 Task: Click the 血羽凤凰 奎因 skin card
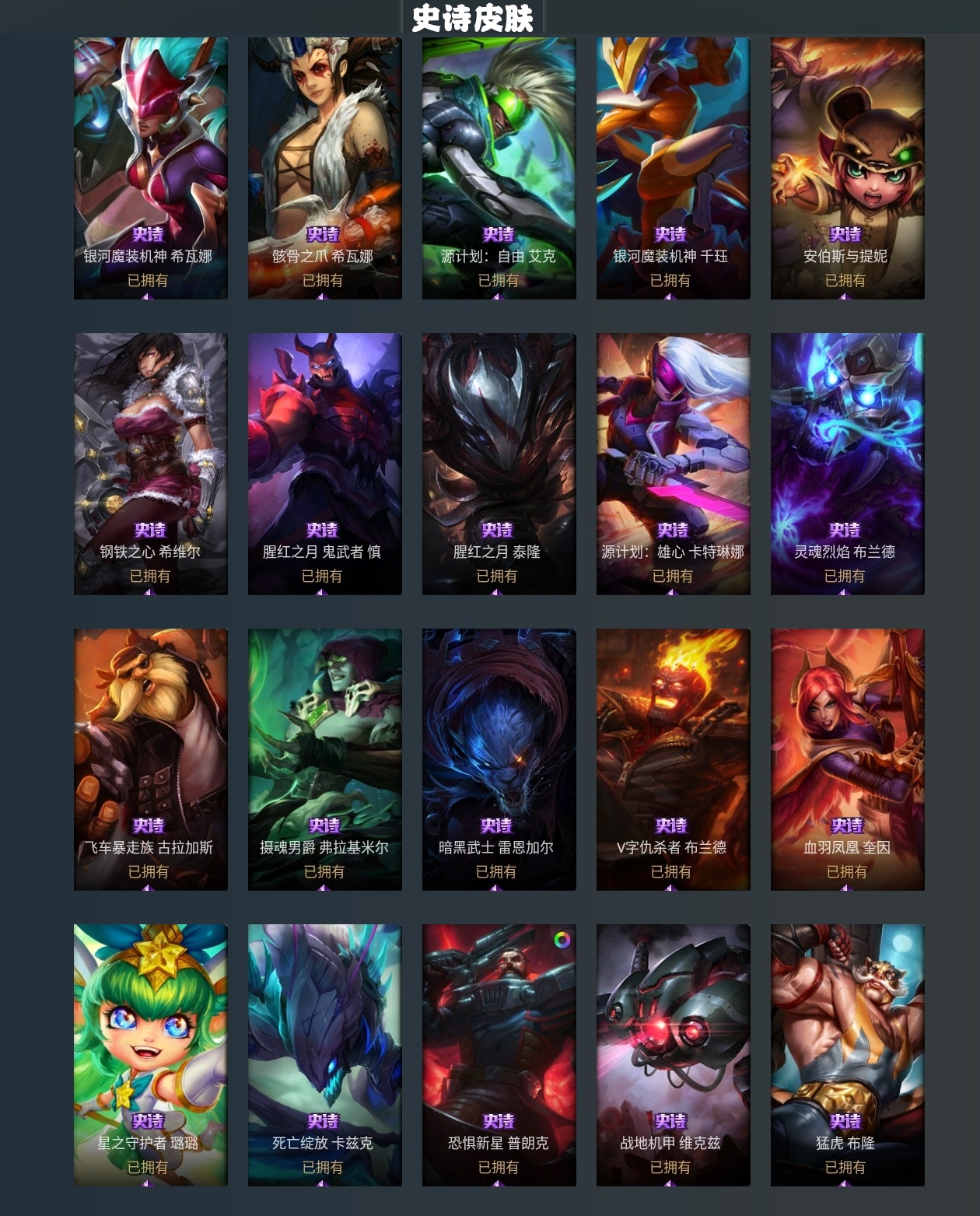pyautogui.click(x=848, y=759)
